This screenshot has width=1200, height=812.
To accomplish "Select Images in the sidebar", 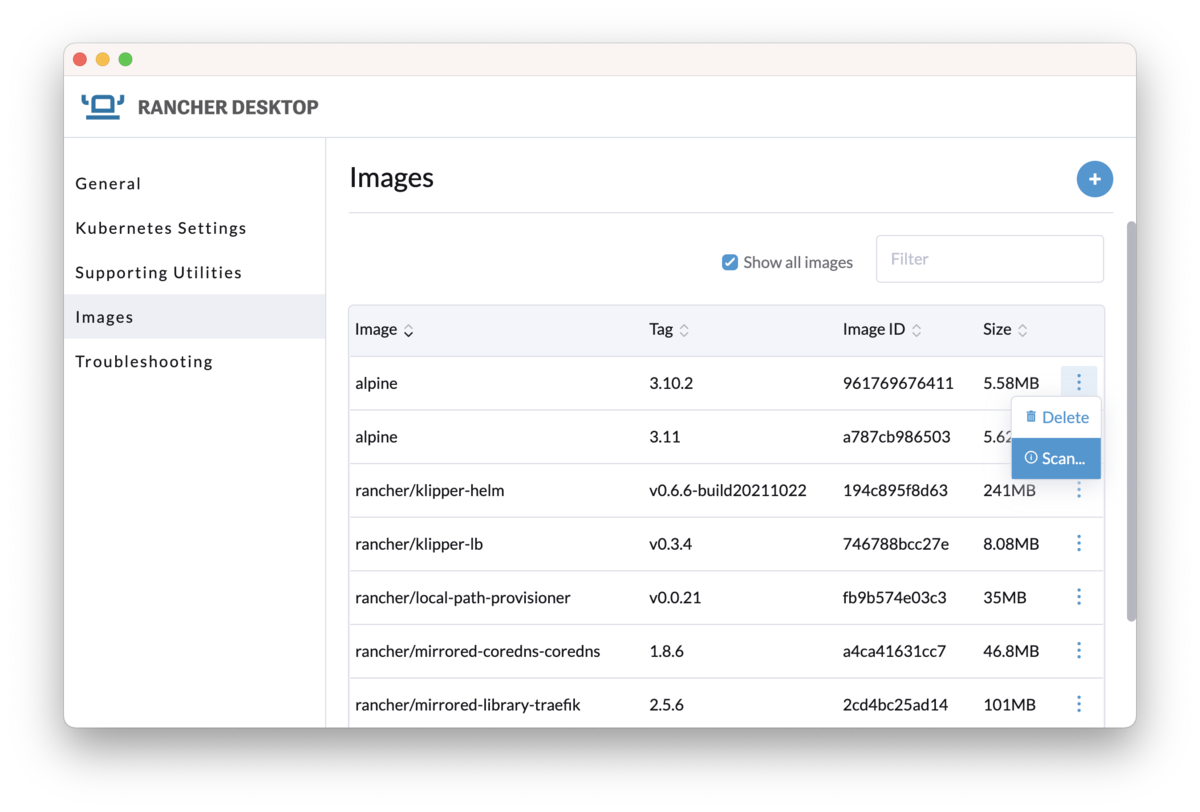I will pos(194,316).
